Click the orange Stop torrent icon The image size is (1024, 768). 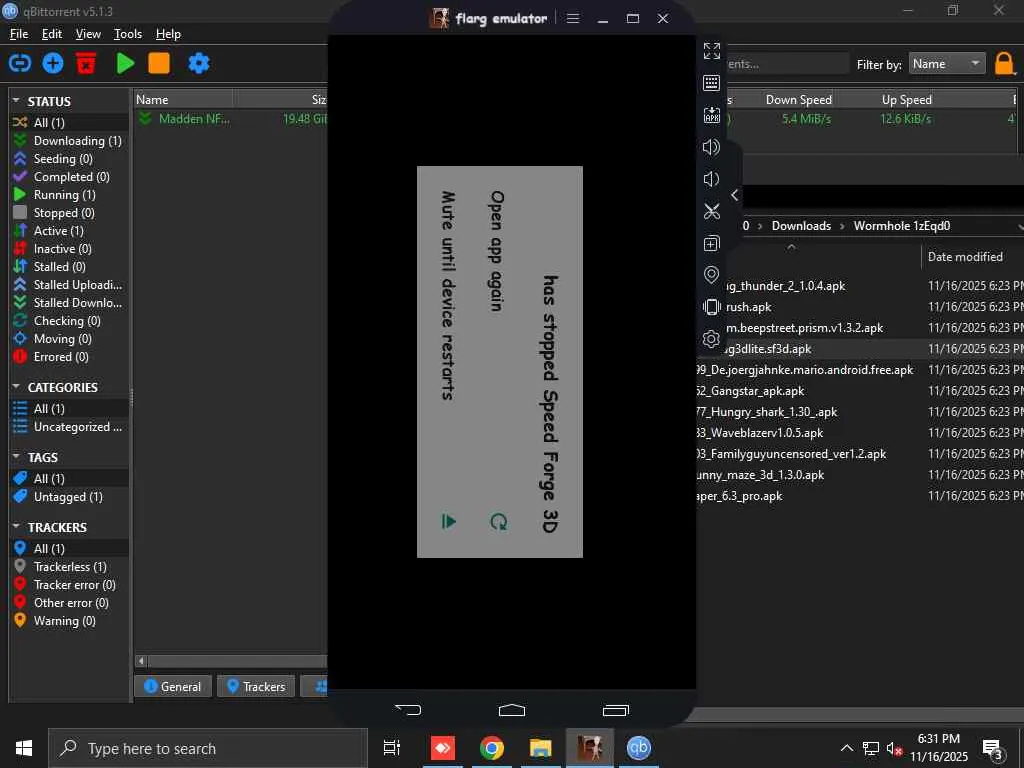(x=159, y=63)
